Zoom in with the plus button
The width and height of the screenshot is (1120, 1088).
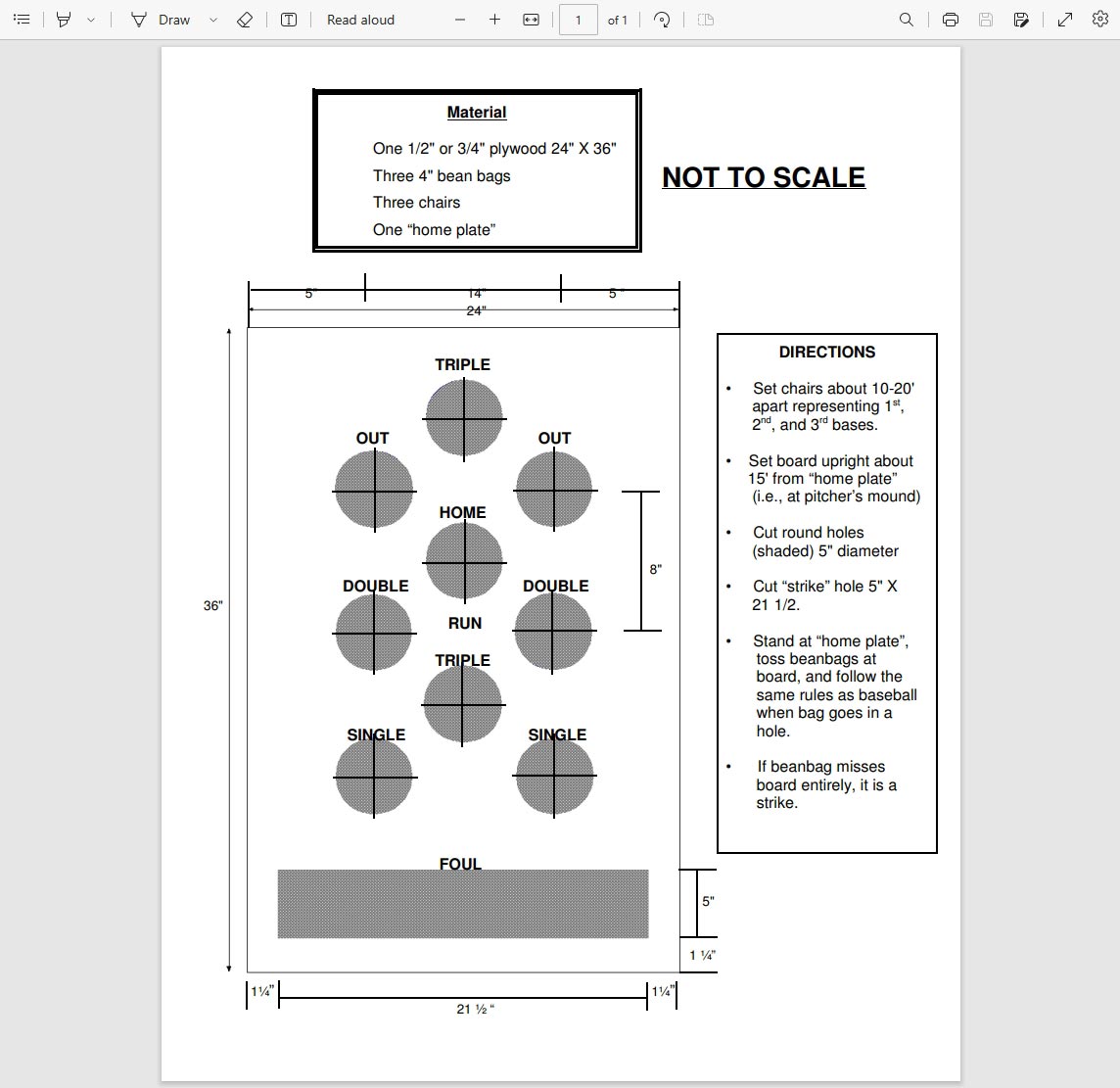coord(495,20)
